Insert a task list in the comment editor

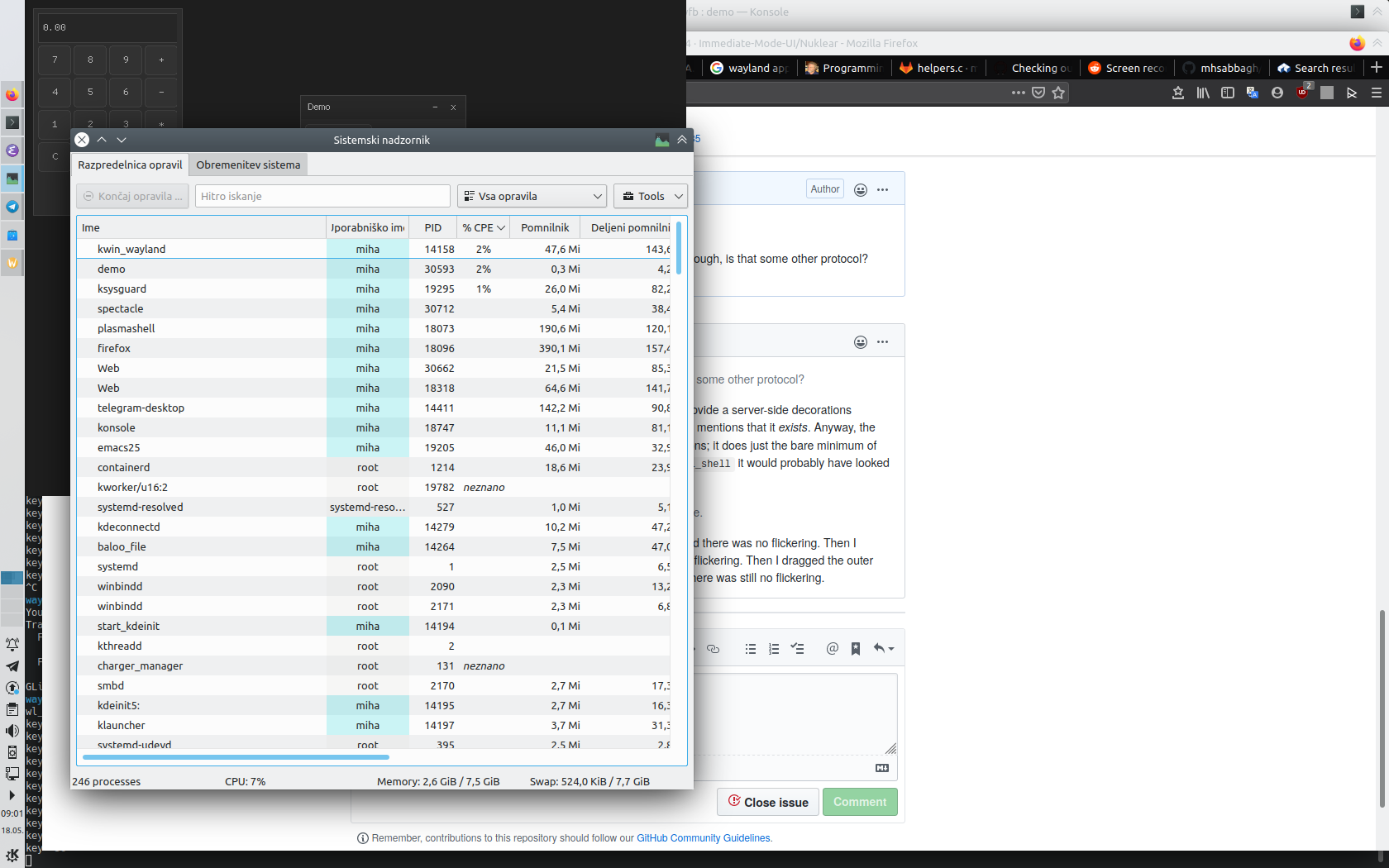pos(797,649)
